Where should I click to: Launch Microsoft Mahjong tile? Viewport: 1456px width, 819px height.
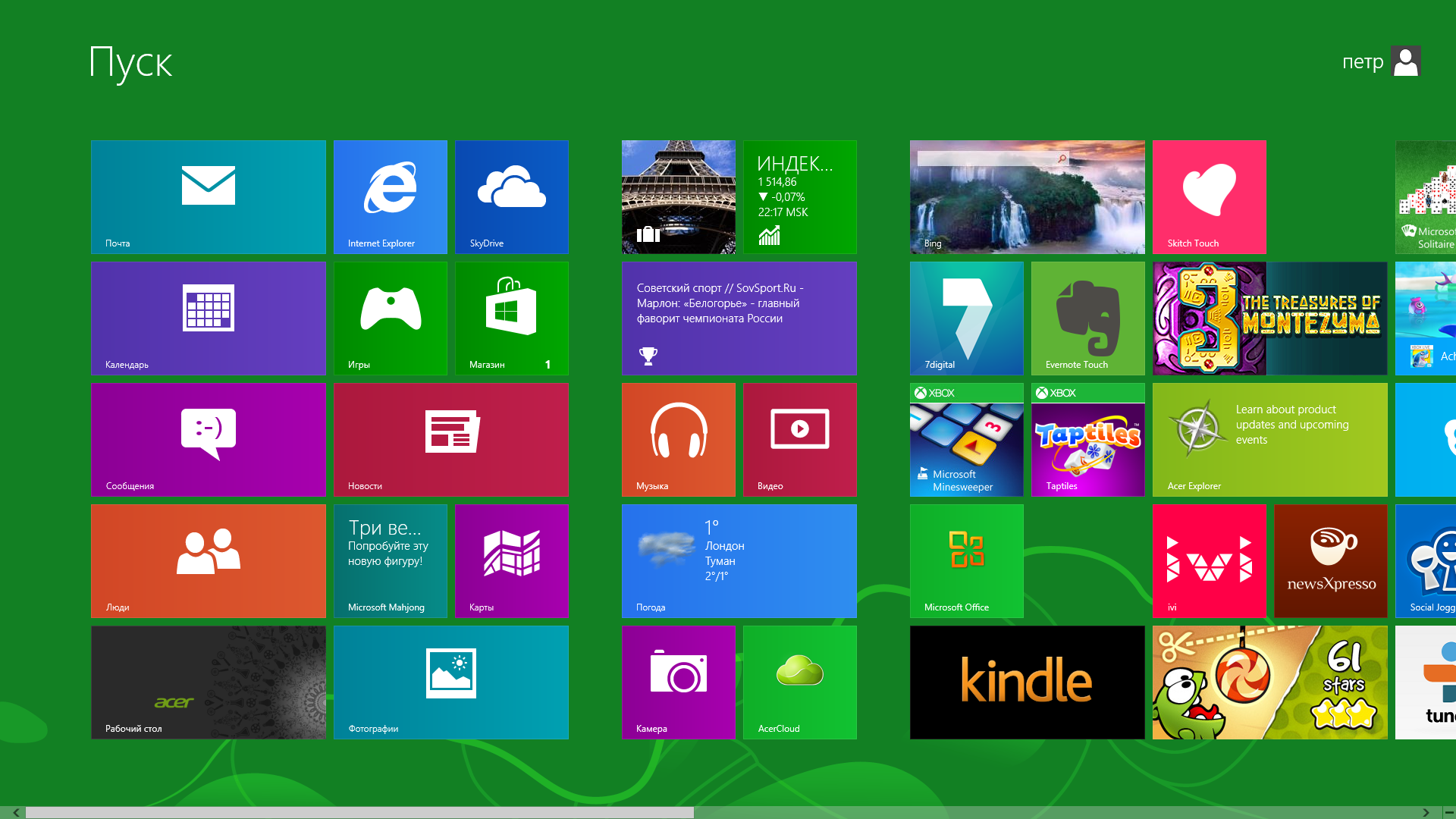[x=391, y=561]
